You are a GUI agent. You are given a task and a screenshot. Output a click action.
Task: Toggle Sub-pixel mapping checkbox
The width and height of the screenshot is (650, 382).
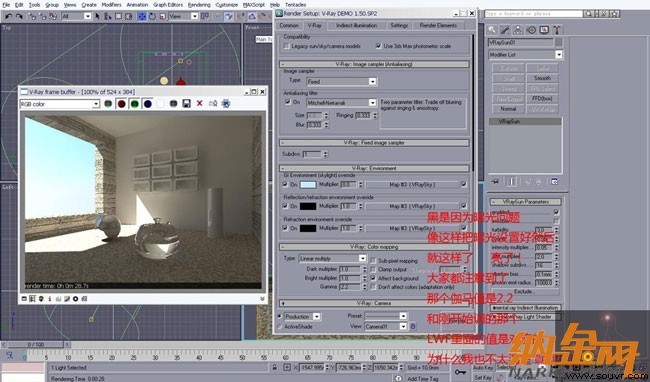373,261
